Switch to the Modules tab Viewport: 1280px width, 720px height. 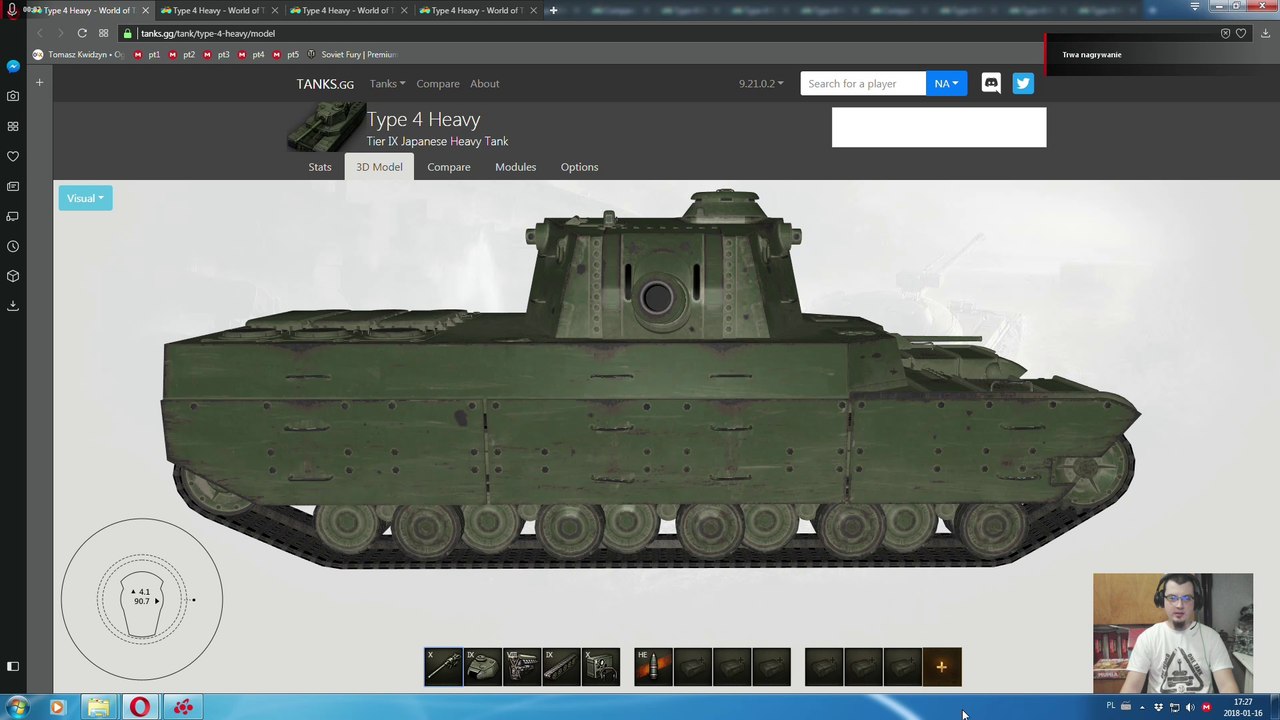coord(515,167)
